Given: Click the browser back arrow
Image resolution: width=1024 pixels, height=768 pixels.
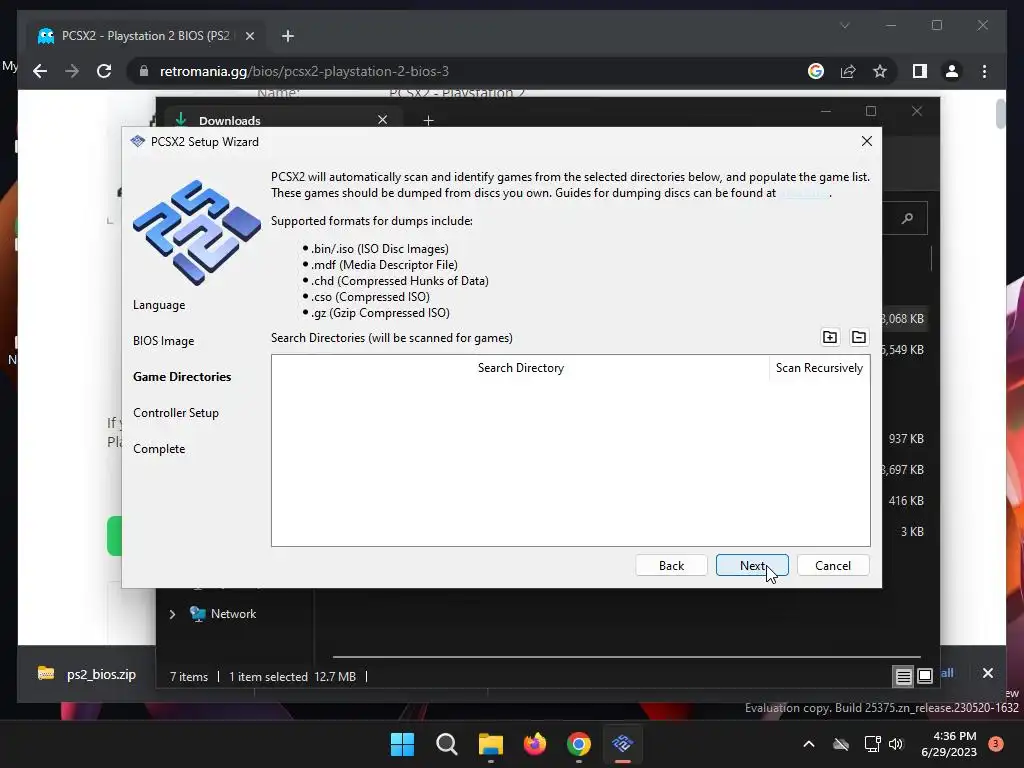Looking at the screenshot, I should pos(40,71).
